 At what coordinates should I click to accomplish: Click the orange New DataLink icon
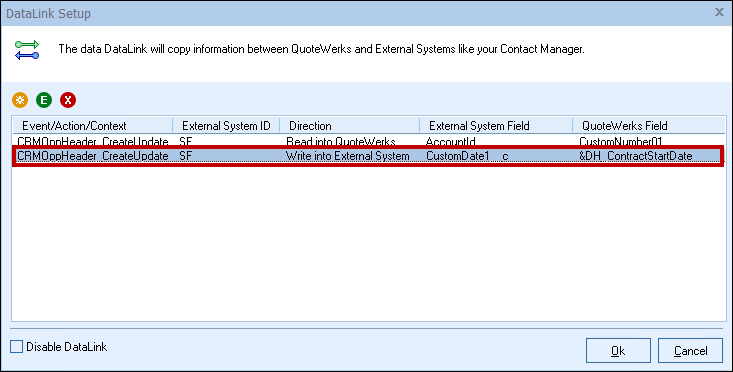(20, 100)
